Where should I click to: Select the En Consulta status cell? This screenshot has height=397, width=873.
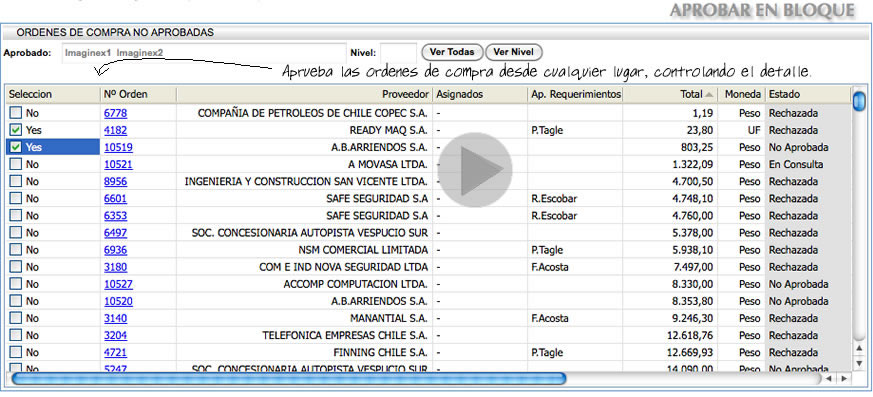pyautogui.click(x=808, y=164)
